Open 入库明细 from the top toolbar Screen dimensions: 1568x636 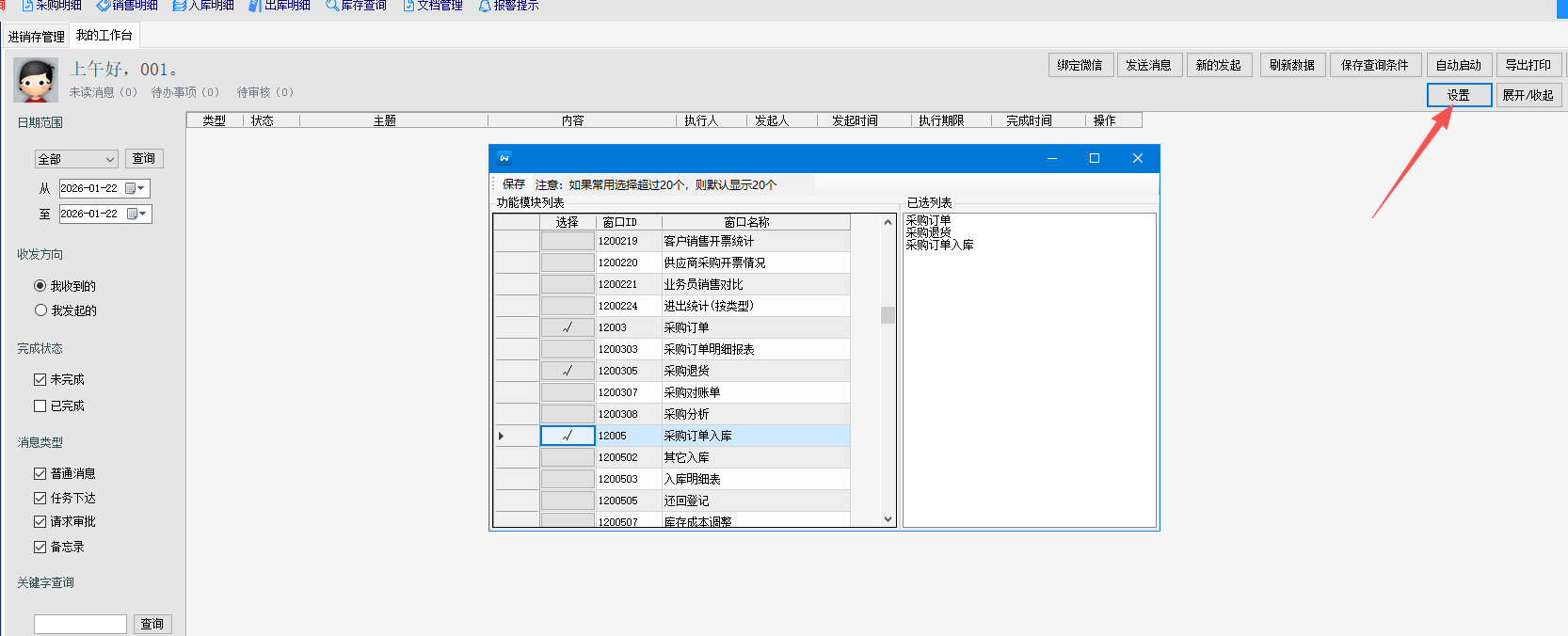[203, 6]
